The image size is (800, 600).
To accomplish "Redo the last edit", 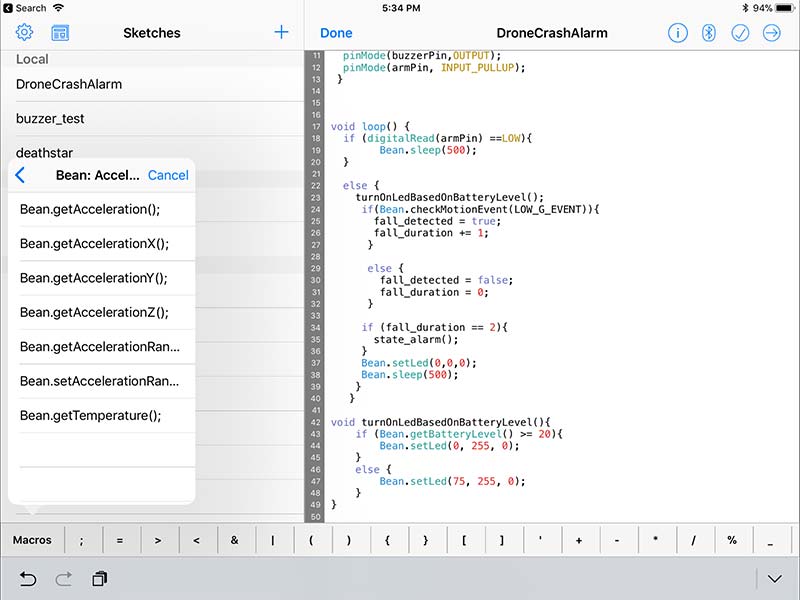I will click(x=64, y=579).
